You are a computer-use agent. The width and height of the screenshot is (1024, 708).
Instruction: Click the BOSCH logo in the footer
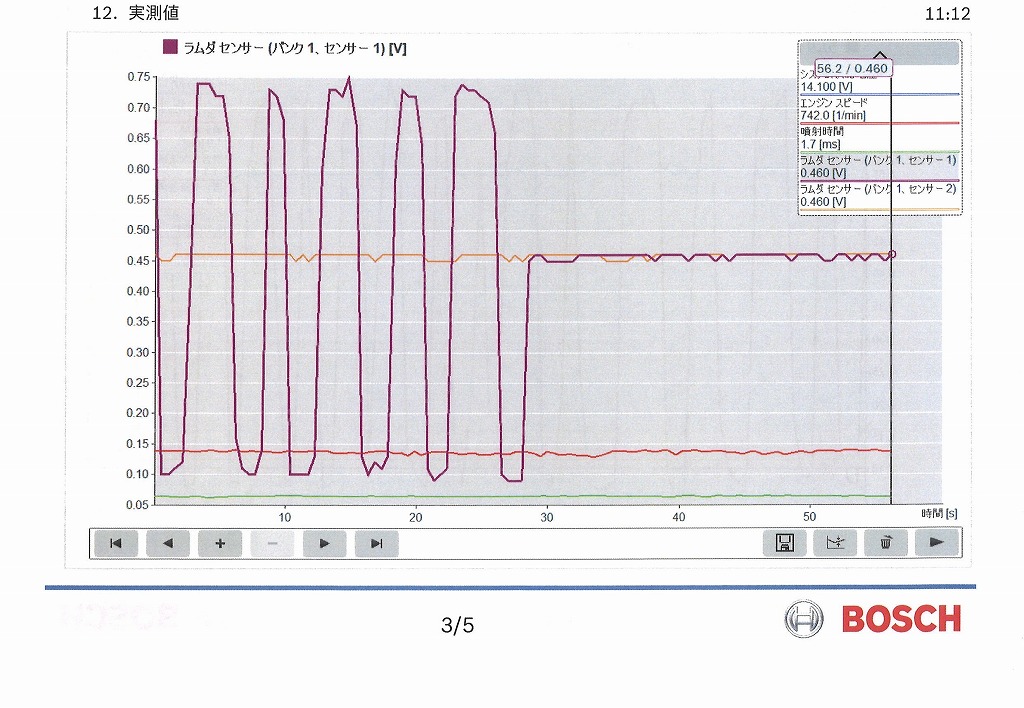click(873, 619)
